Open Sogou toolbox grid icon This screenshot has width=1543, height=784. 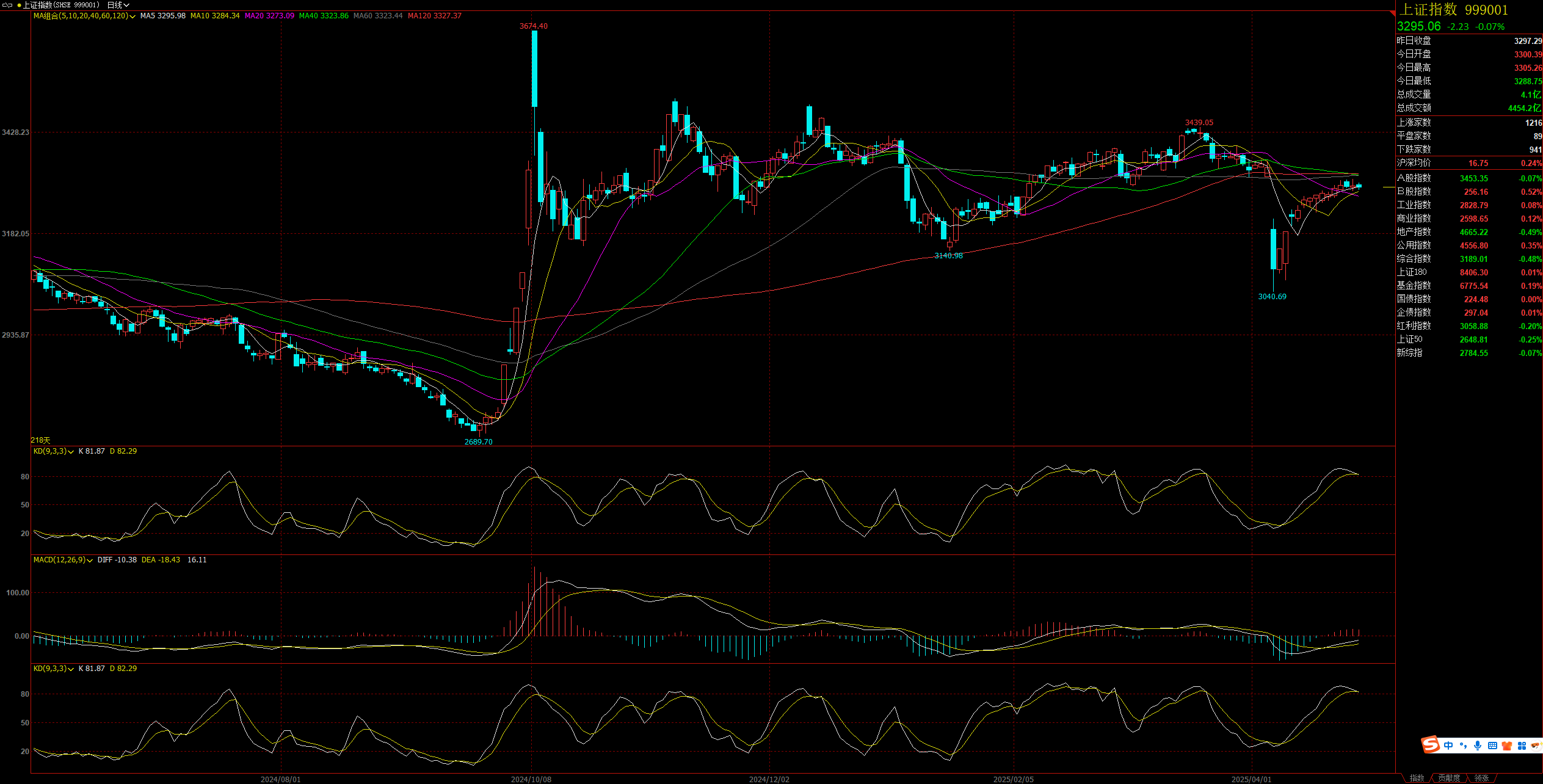point(1522,746)
